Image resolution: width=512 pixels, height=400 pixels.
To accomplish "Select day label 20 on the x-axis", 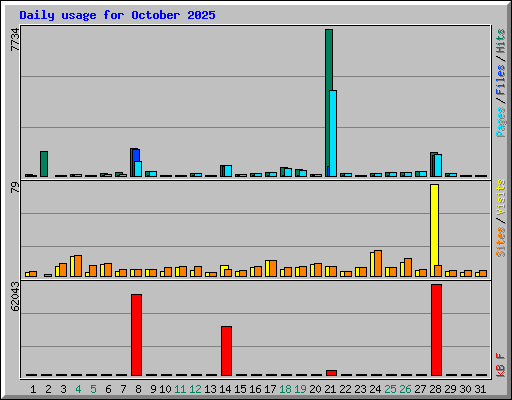I will click(x=315, y=389).
